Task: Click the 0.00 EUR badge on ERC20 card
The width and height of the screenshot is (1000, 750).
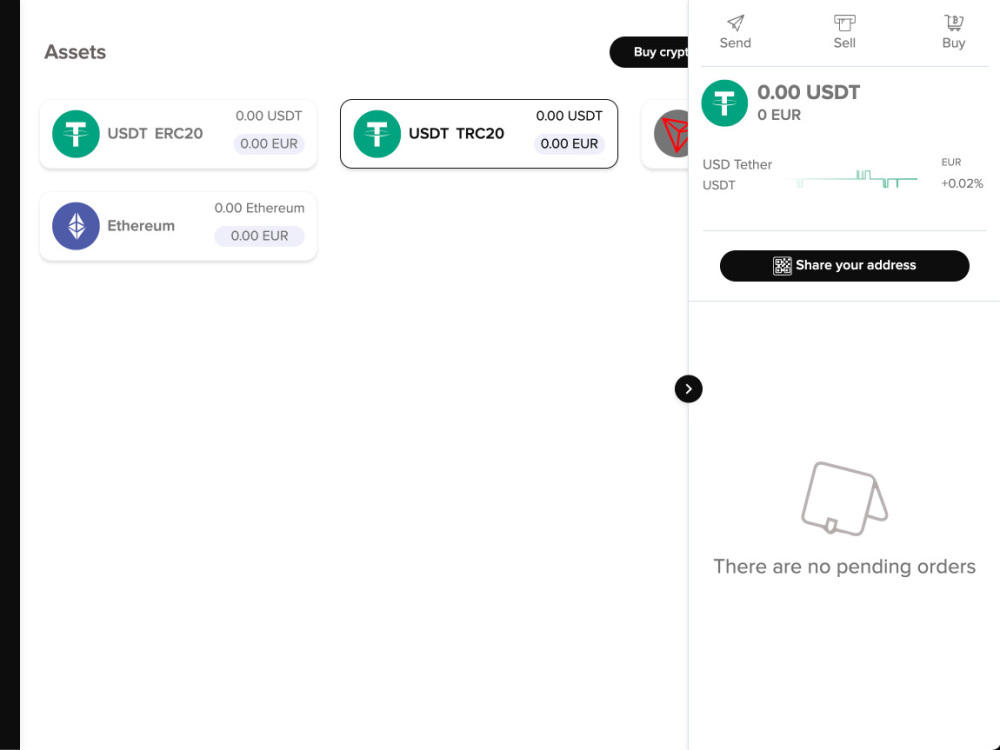Action: [268, 143]
